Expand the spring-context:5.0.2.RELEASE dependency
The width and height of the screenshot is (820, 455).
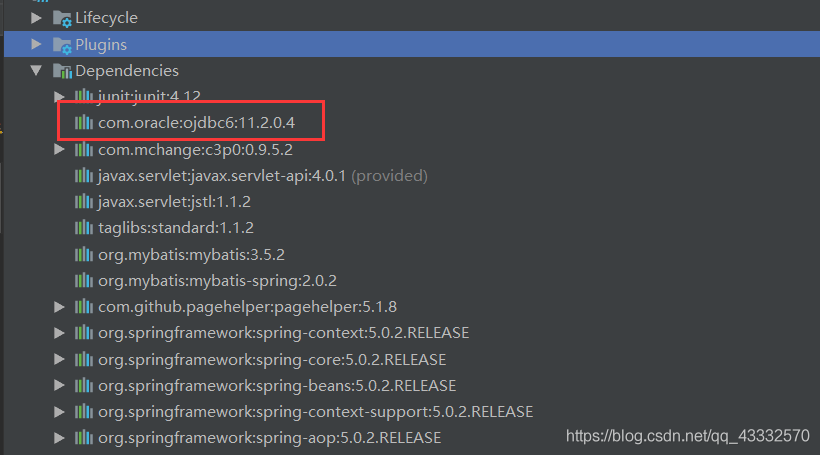point(60,333)
